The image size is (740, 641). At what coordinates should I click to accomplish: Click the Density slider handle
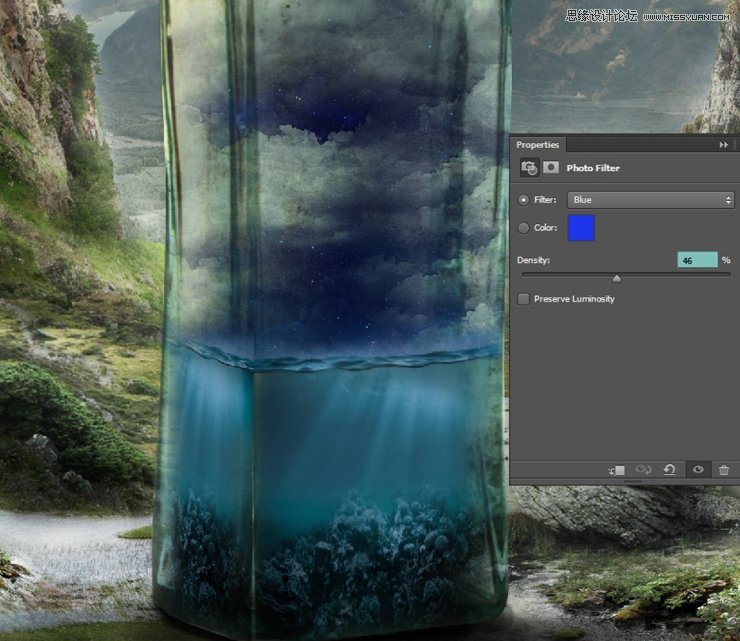click(x=616, y=278)
